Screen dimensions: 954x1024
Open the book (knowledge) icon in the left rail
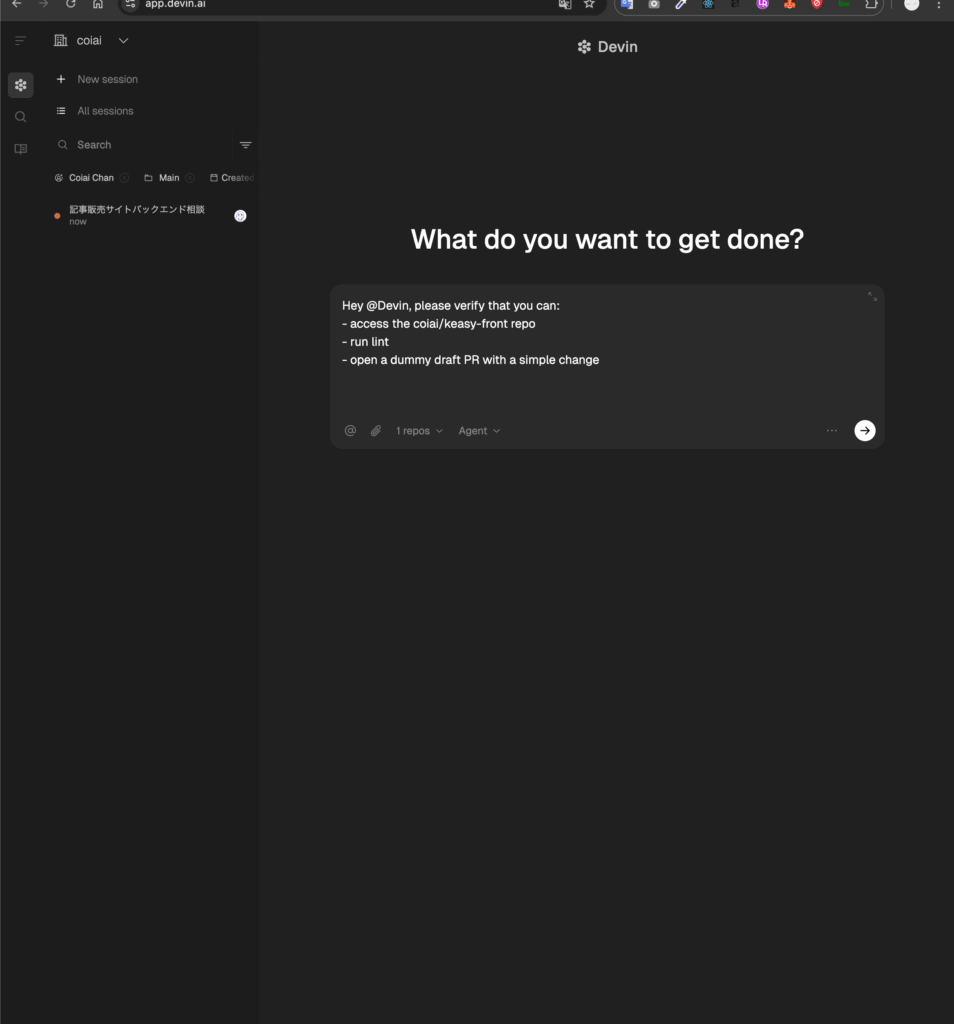tap(20, 149)
